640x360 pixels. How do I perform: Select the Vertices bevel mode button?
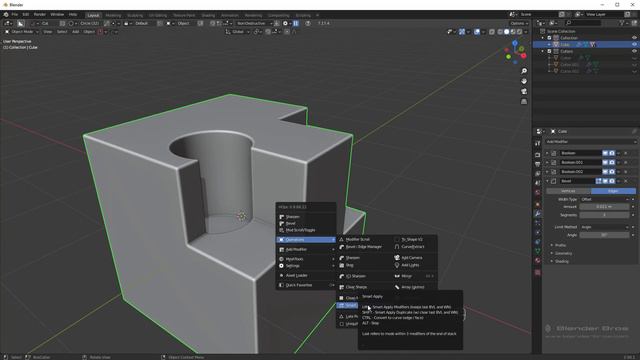568,191
